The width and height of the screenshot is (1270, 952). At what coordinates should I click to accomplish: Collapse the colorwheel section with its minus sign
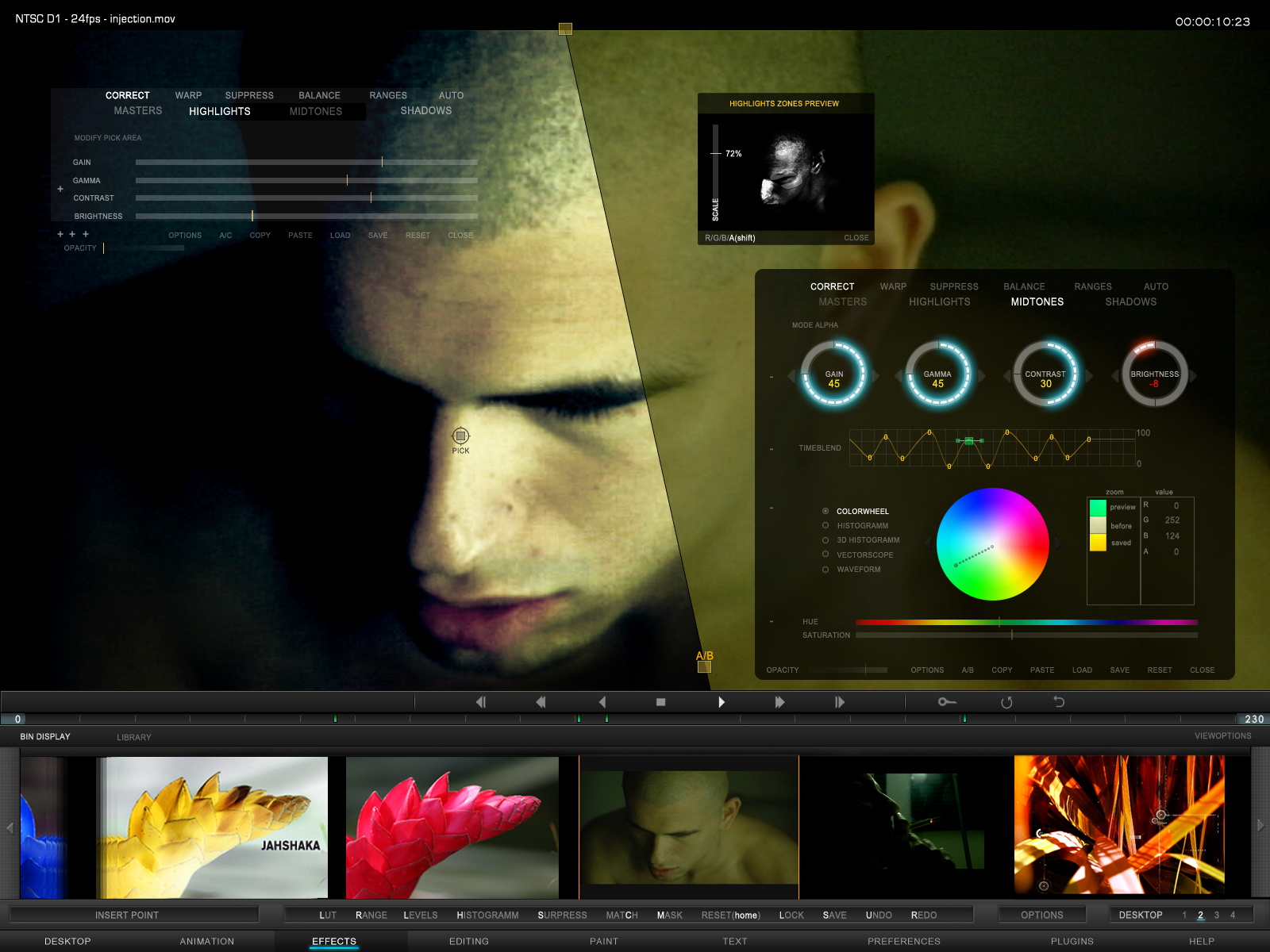pos(772,508)
